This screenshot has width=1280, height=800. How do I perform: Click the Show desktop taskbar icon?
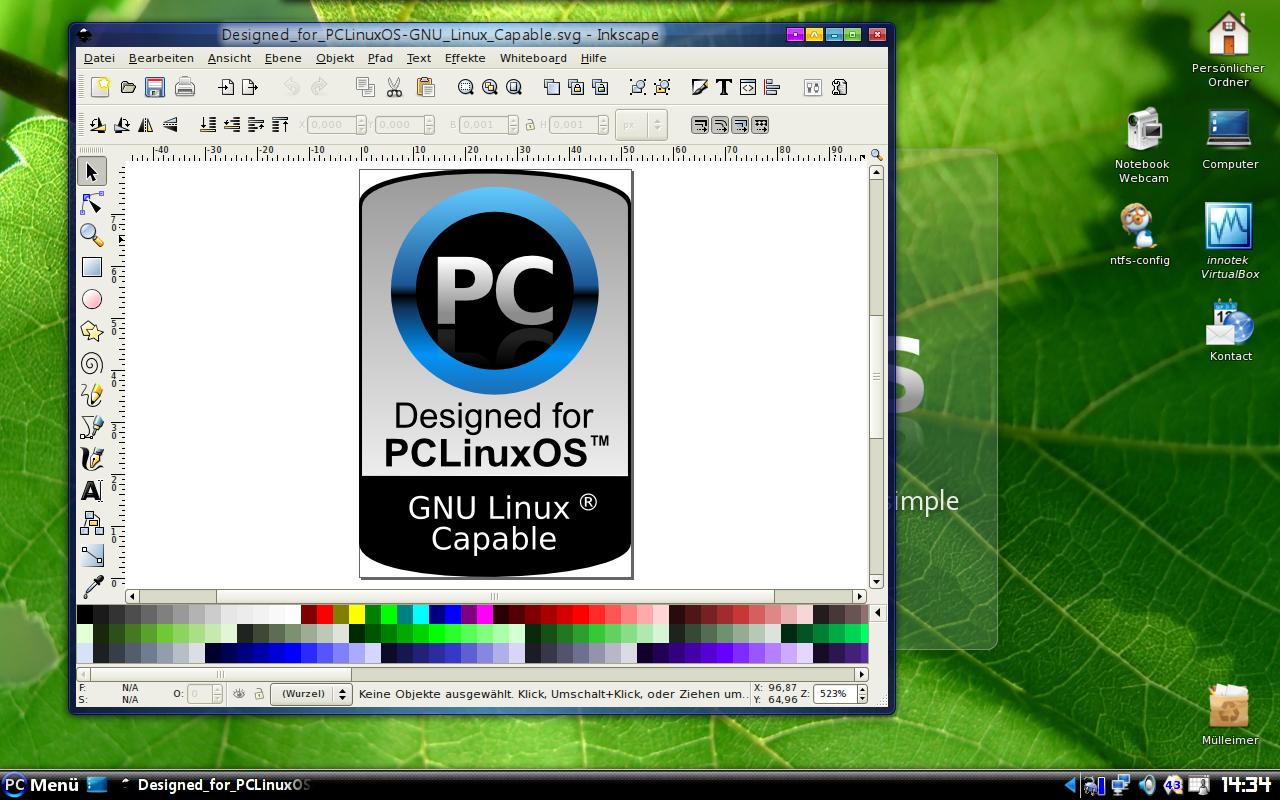tap(97, 785)
